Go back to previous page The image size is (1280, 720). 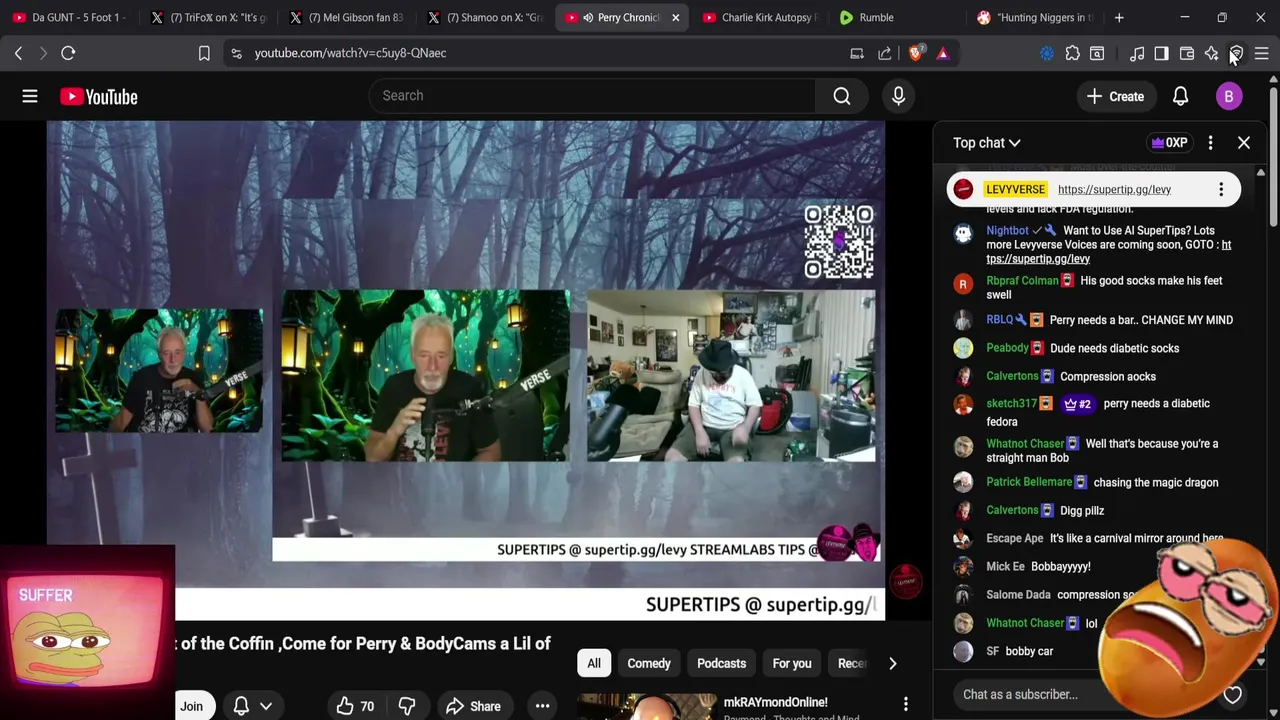(18, 53)
